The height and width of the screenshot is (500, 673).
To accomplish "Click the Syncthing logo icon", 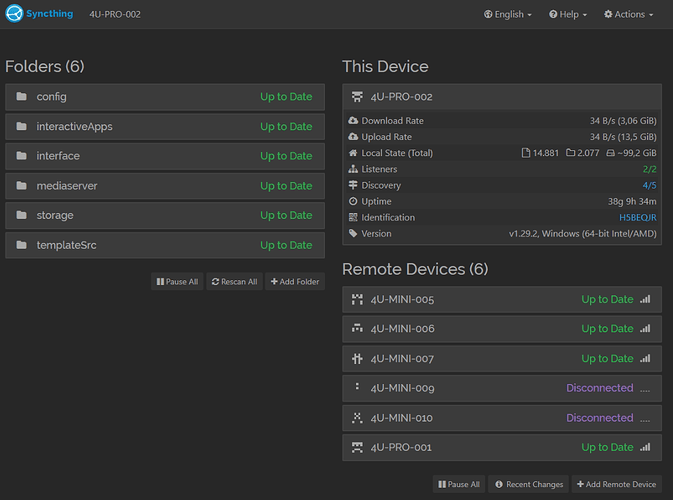I will pyautogui.click(x=14, y=14).
